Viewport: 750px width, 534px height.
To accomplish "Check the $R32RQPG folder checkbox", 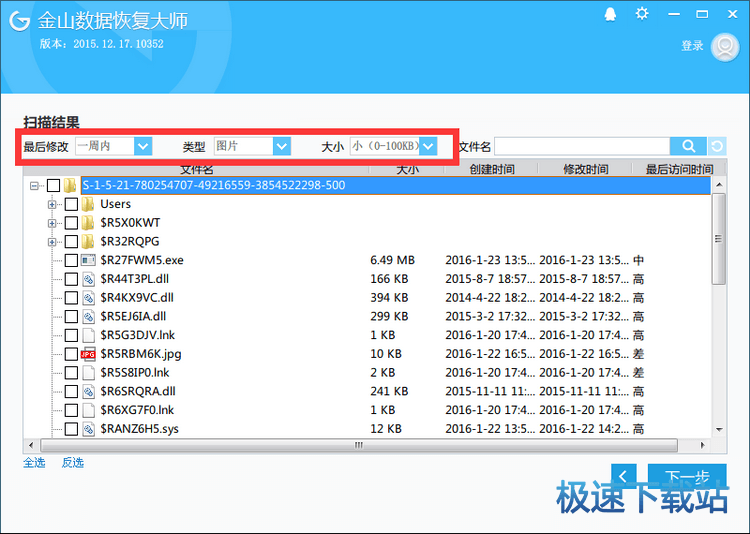I will [x=71, y=242].
